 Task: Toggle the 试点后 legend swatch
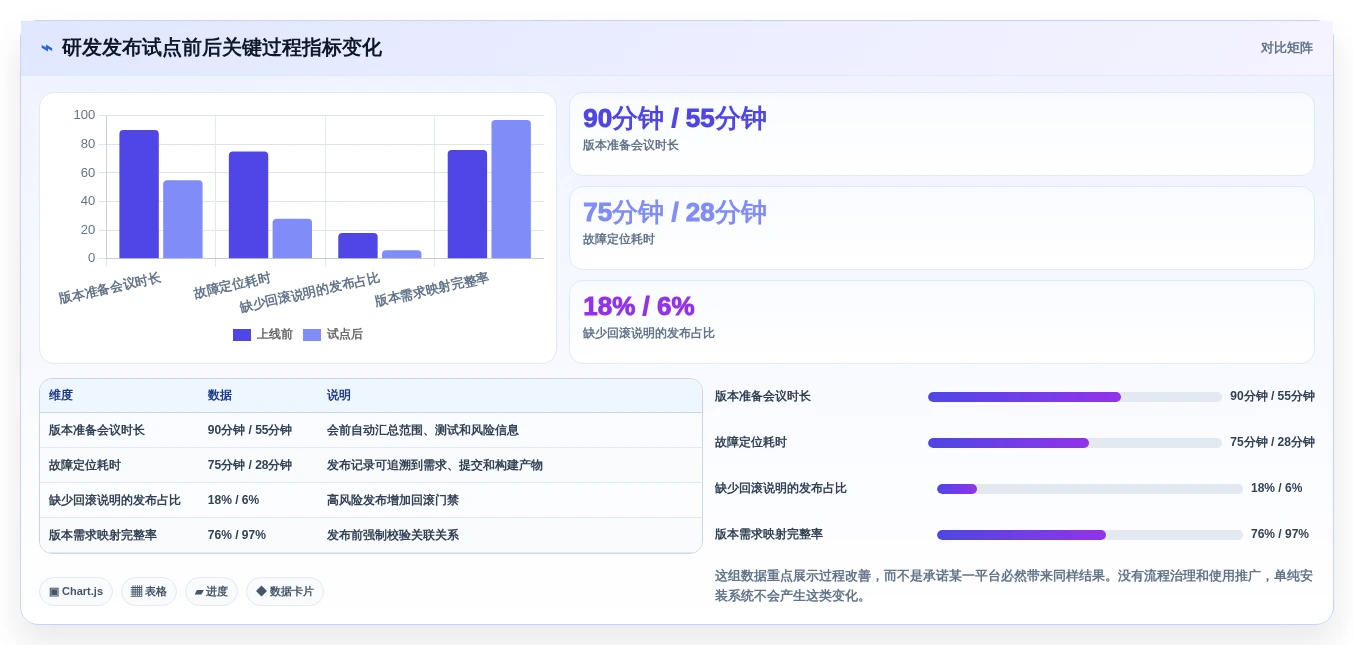tap(312, 335)
